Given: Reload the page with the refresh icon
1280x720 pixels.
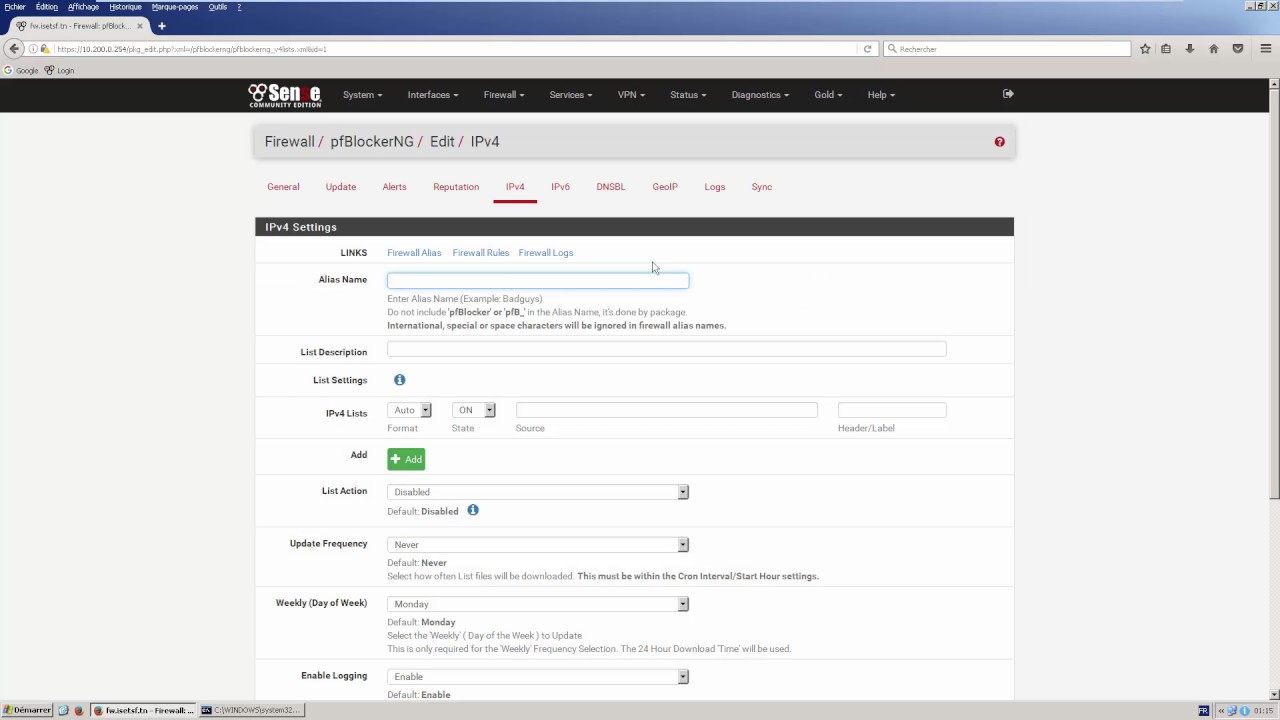Looking at the screenshot, I should coord(867,49).
